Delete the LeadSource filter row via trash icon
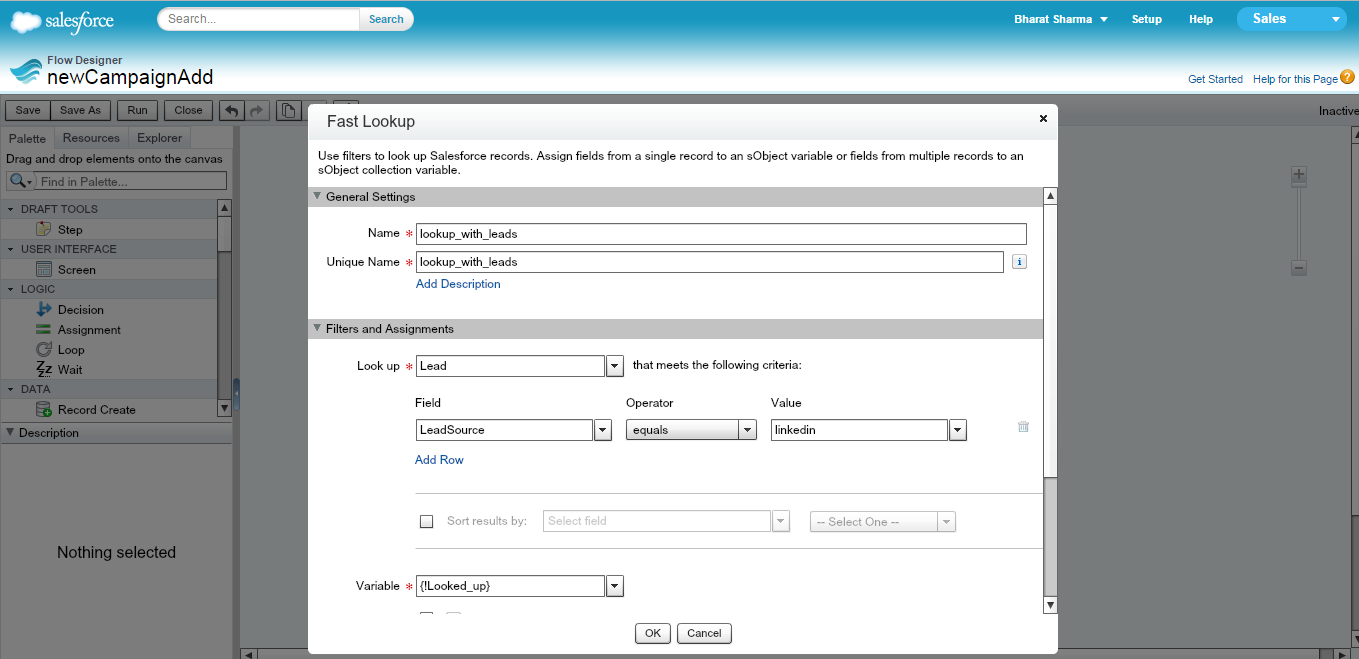The width and height of the screenshot is (1359, 659). (x=1023, y=427)
